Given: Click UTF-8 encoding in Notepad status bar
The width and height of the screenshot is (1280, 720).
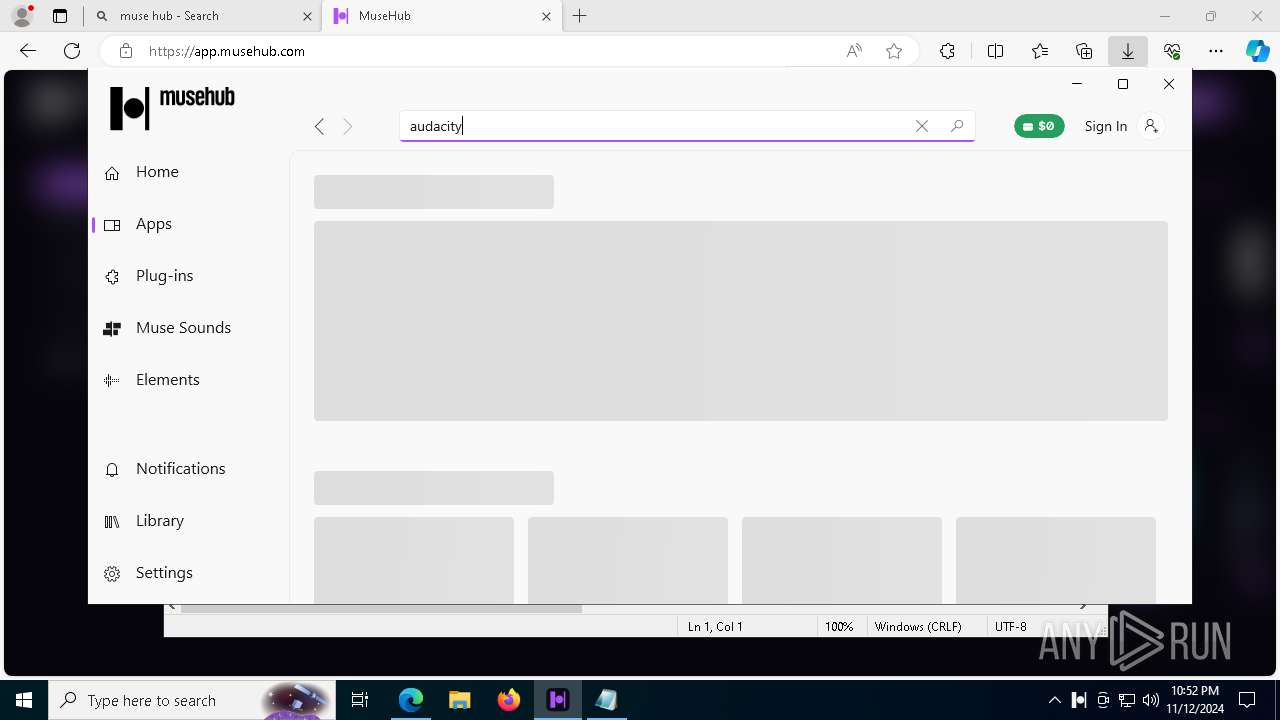Looking at the screenshot, I should pyautogui.click(x=1011, y=627).
